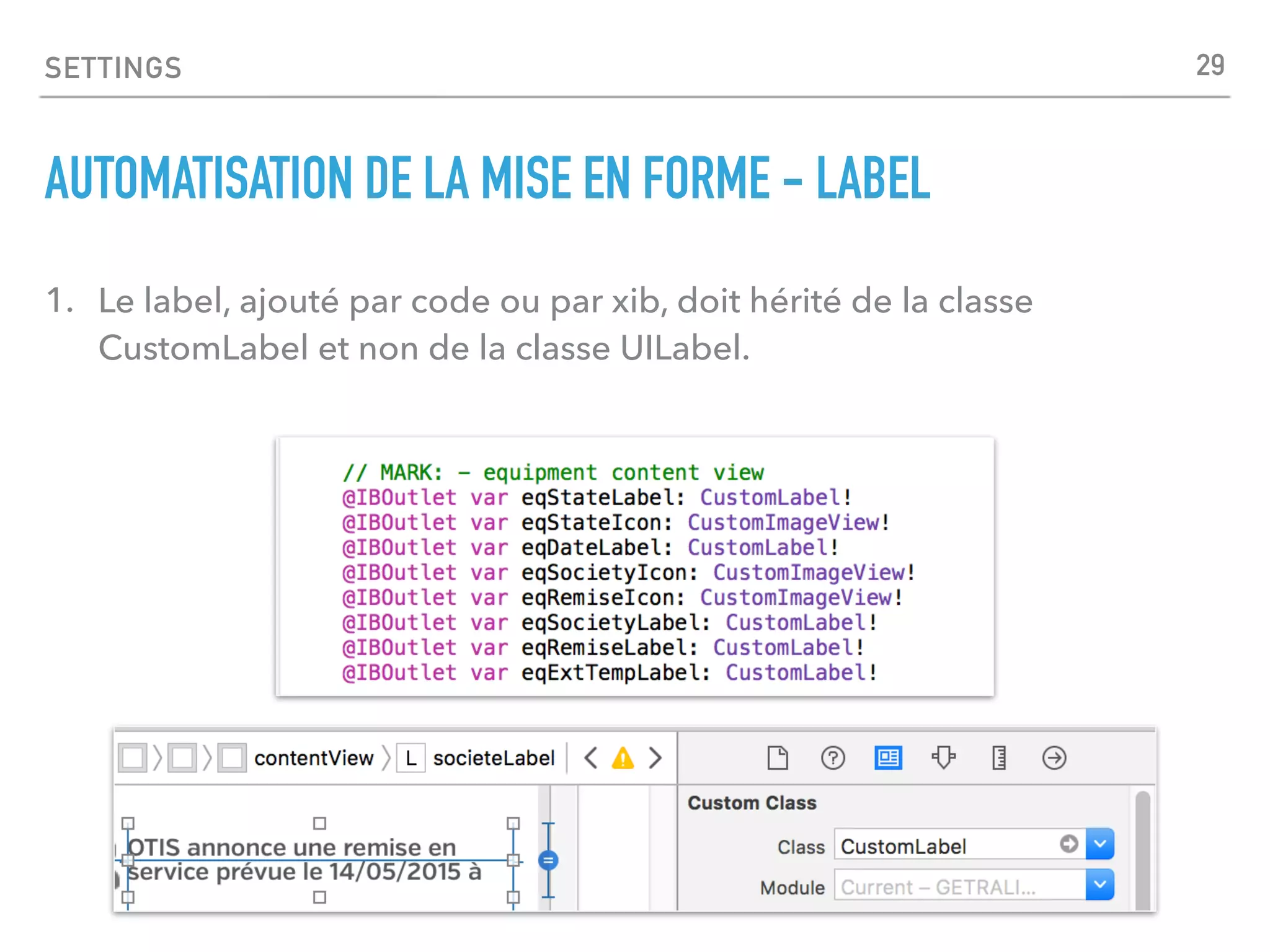
Task: Click the eqSocietyLabel outlet code line
Action: click(x=610, y=622)
